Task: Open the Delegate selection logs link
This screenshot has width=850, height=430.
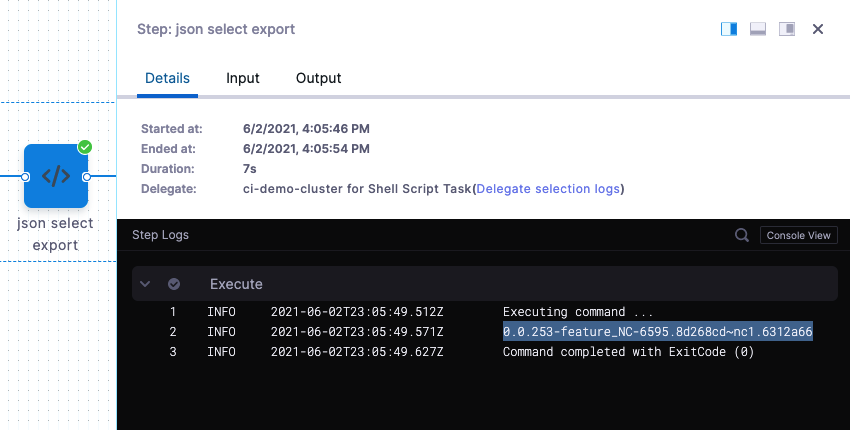Action: [548, 188]
